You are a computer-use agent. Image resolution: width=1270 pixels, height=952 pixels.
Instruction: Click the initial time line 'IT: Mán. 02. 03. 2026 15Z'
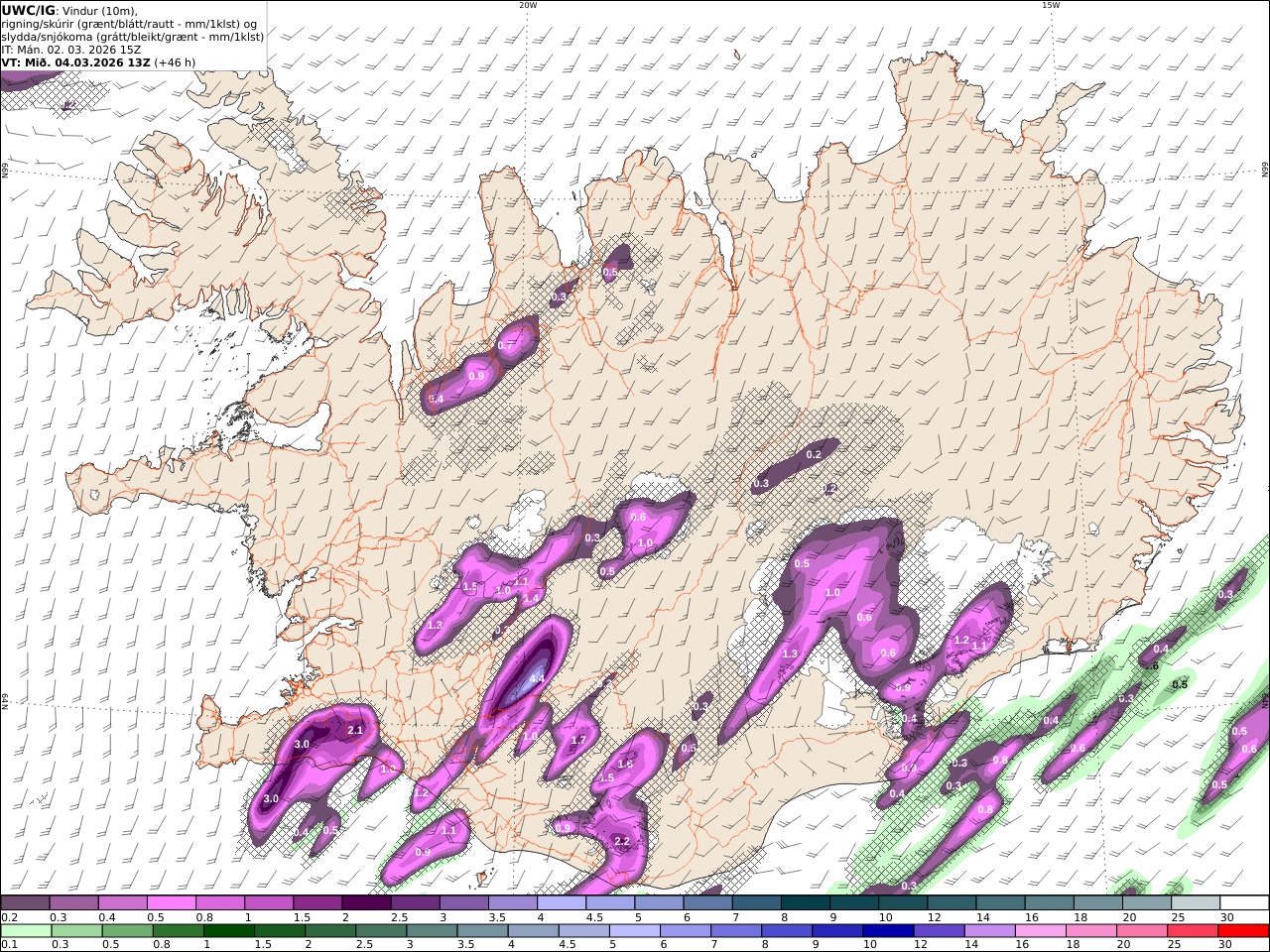coord(71,49)
